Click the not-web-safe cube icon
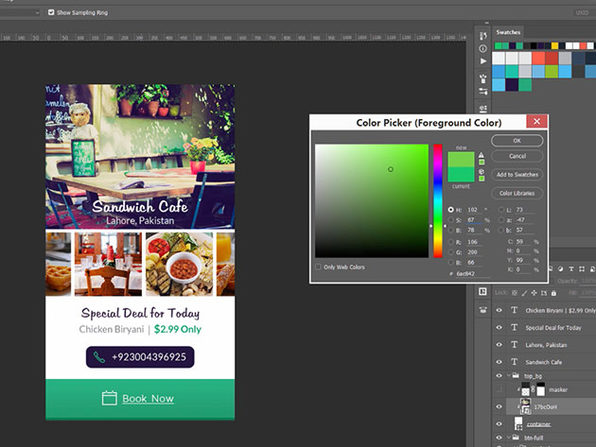 click(481, 171)
